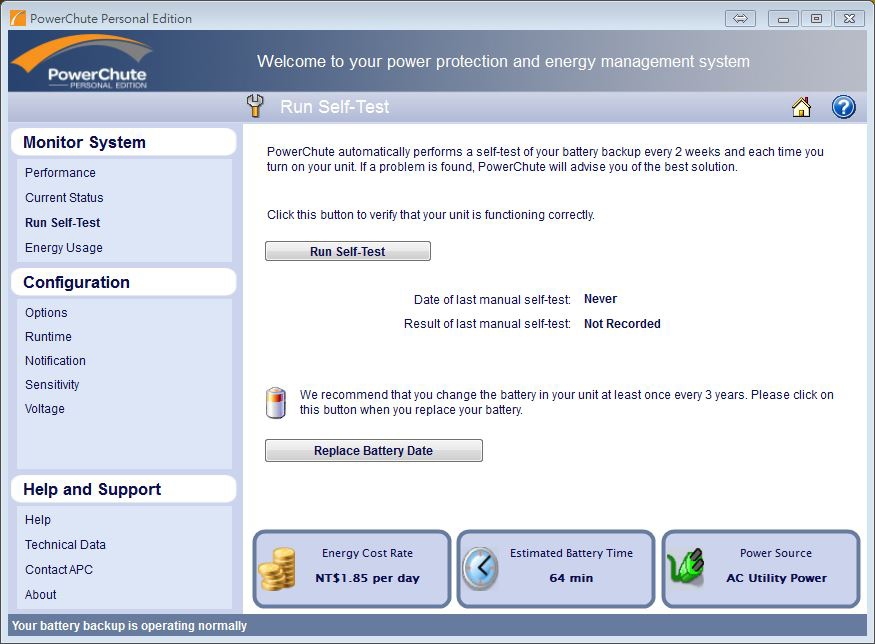Open Technical Data page
This screenshot has height=644, width=875.
(65, 545)
